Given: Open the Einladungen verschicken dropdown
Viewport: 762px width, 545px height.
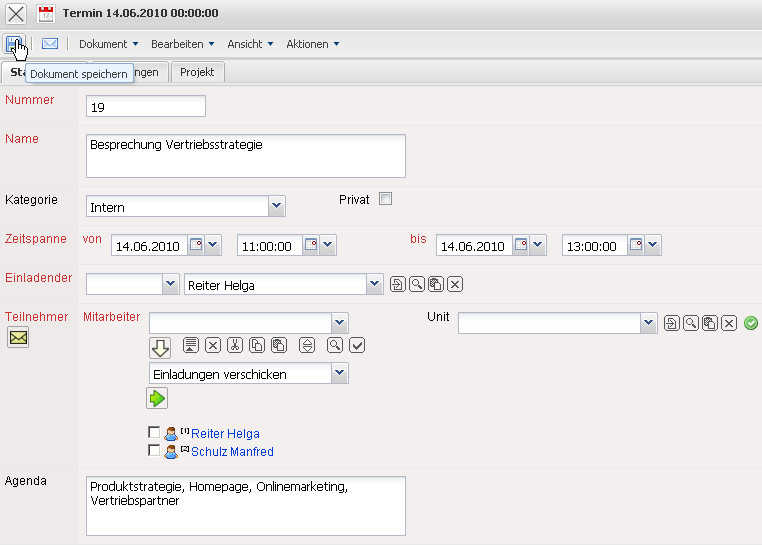Looking at the screenshot, I should click(340, 373).
